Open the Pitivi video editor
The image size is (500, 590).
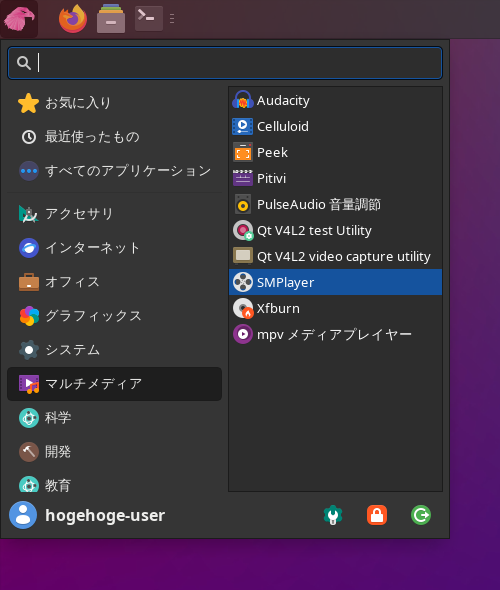coord(335,178)
